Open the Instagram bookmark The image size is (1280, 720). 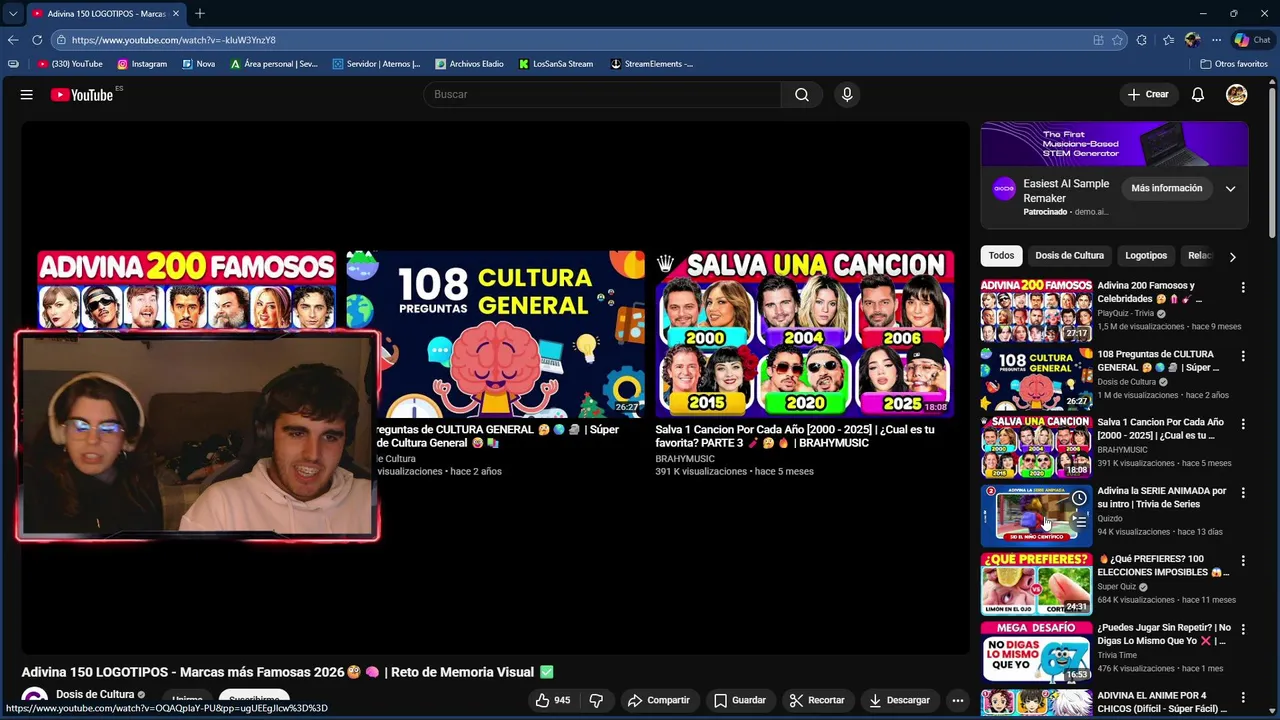[142, 64]
